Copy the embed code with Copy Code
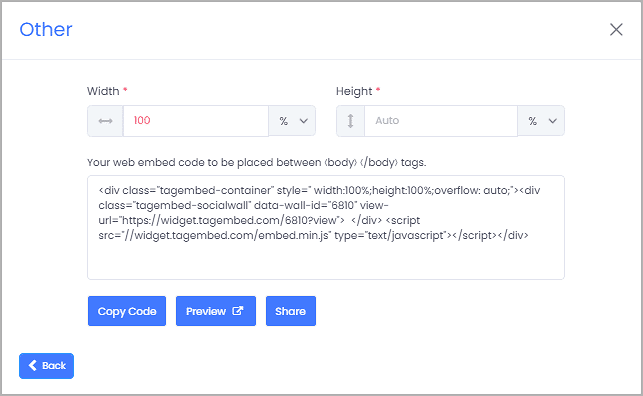 [x=127, y=311]
